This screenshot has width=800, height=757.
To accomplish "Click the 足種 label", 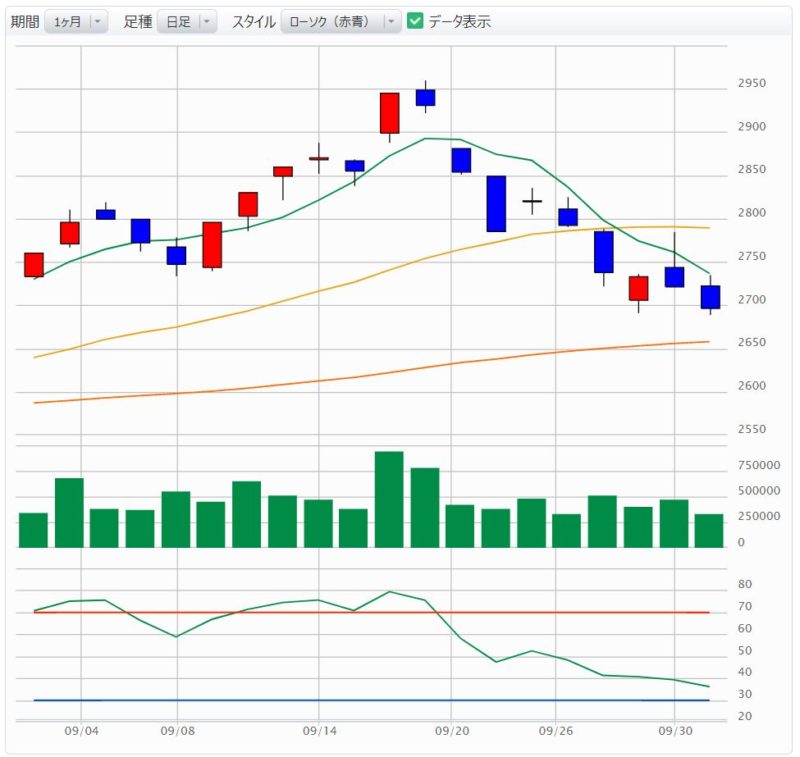I will click(x=137, y=21).
